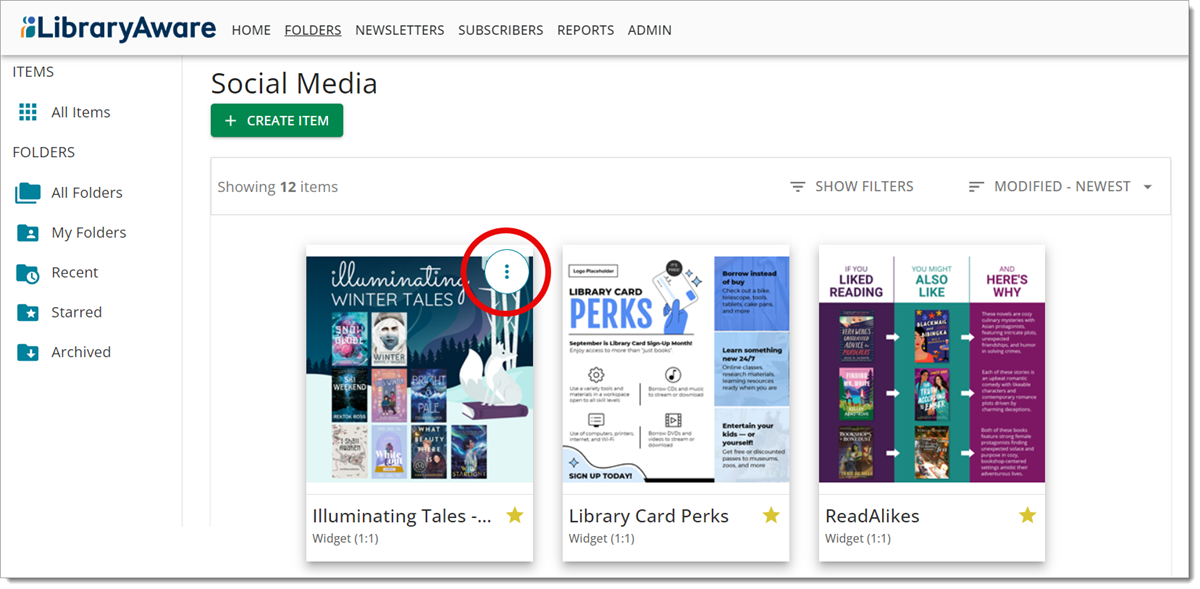Click the My Folders person-folder icon
Screen dimensions: 1200x589
[x=28, y=232]
